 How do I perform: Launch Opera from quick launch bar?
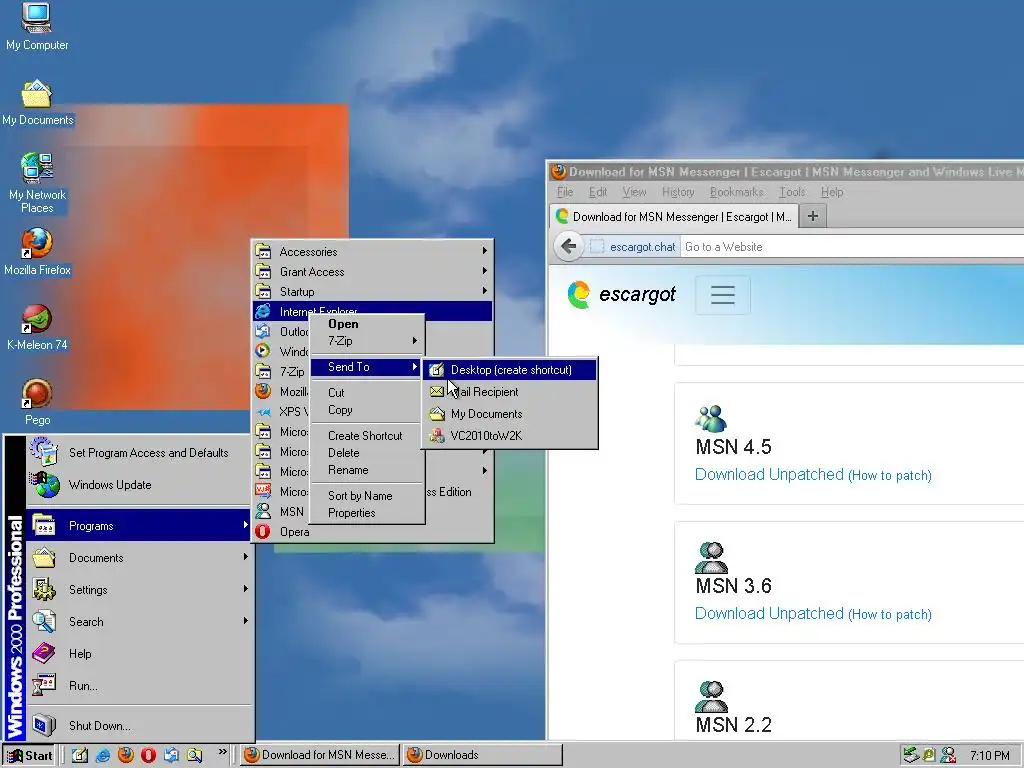148,756
